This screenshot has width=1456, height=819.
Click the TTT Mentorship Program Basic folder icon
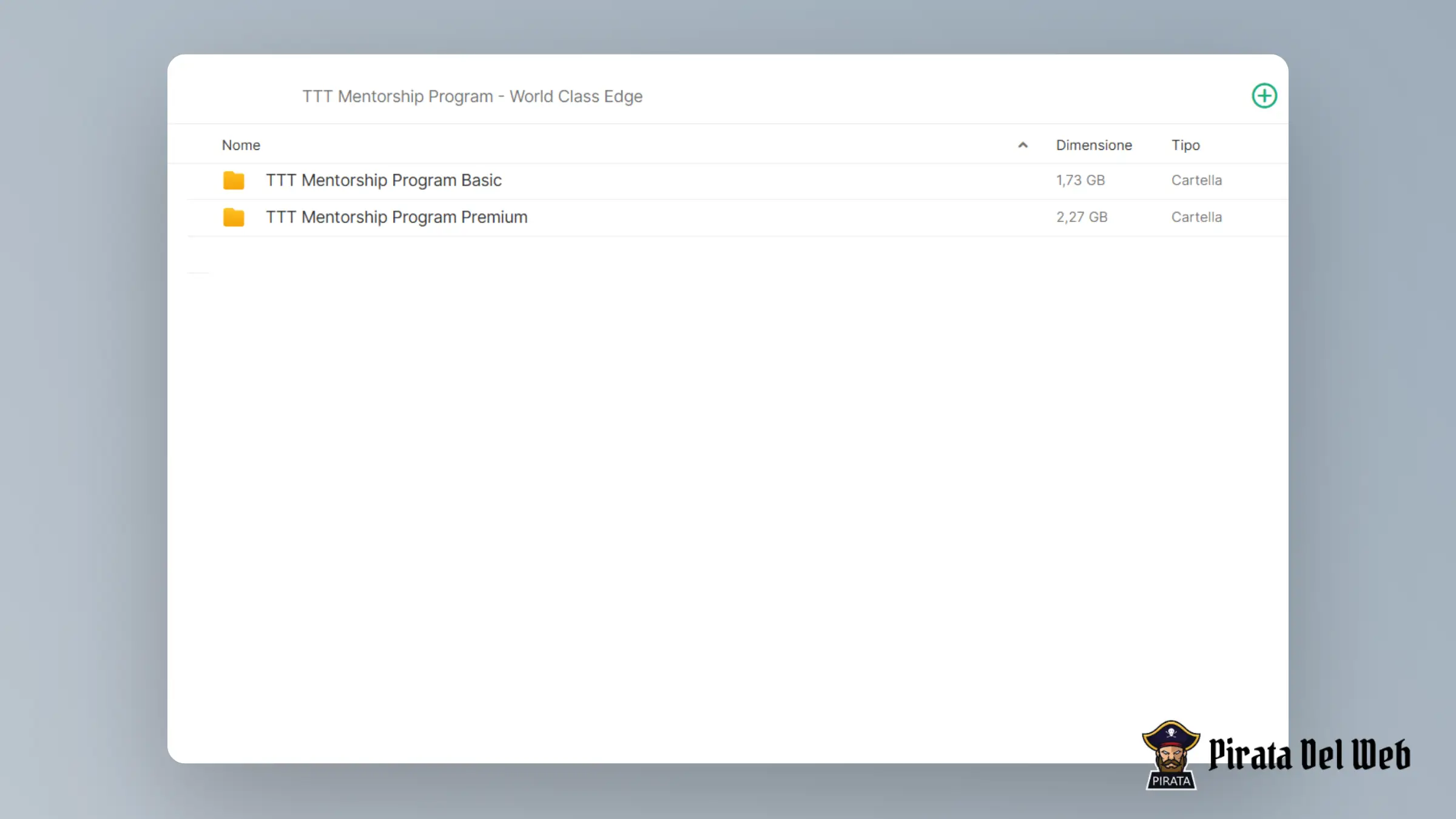(x=234, y=181)
